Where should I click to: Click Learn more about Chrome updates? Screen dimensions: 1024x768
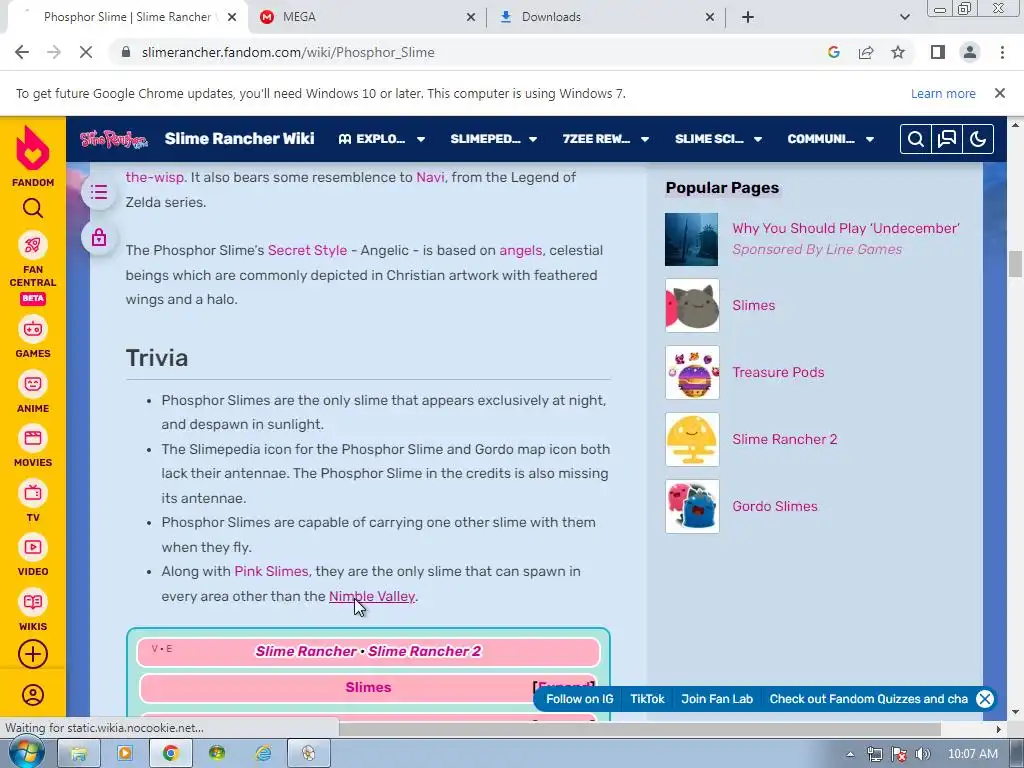943,93
